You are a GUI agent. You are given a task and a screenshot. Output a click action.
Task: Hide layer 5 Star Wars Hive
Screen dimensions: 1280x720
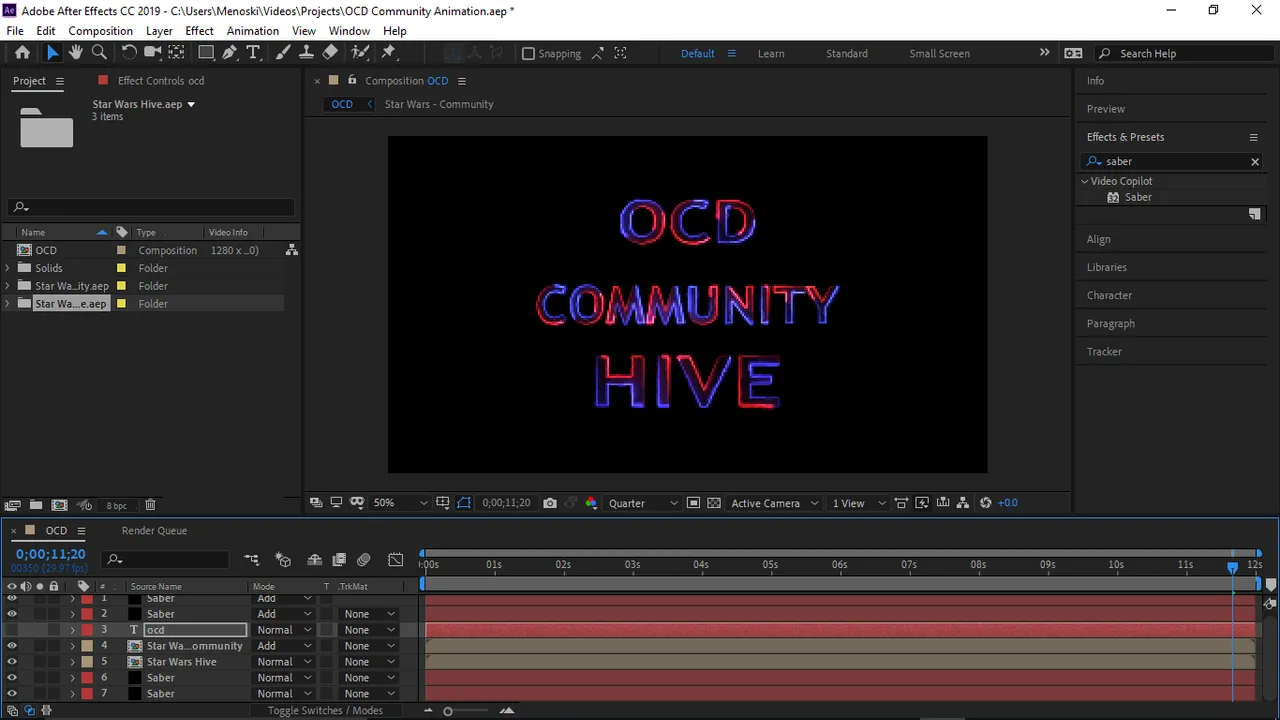12,662
